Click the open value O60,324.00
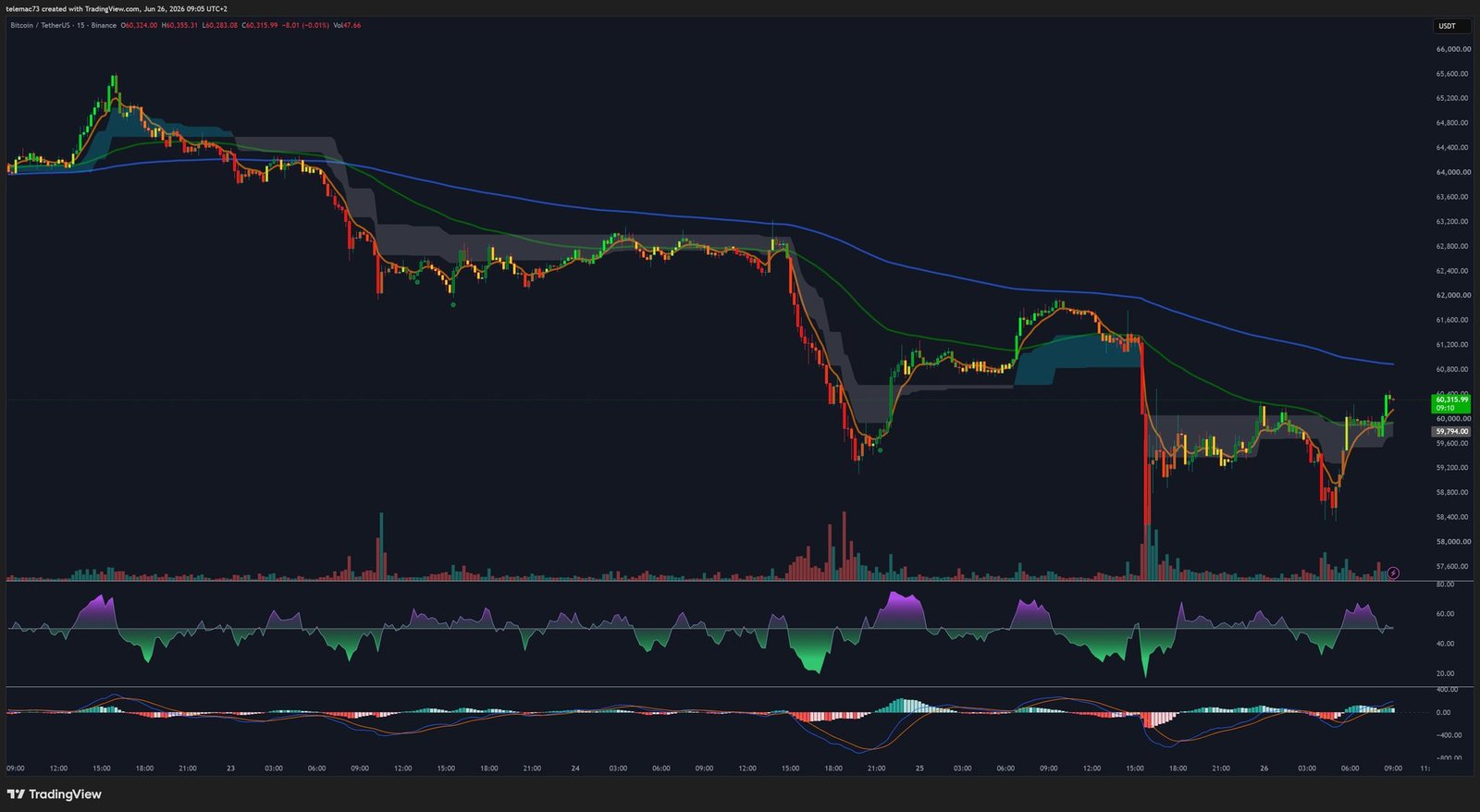Image resolution: width=1480 pixels, height=812 pixels. coord(140,25)
